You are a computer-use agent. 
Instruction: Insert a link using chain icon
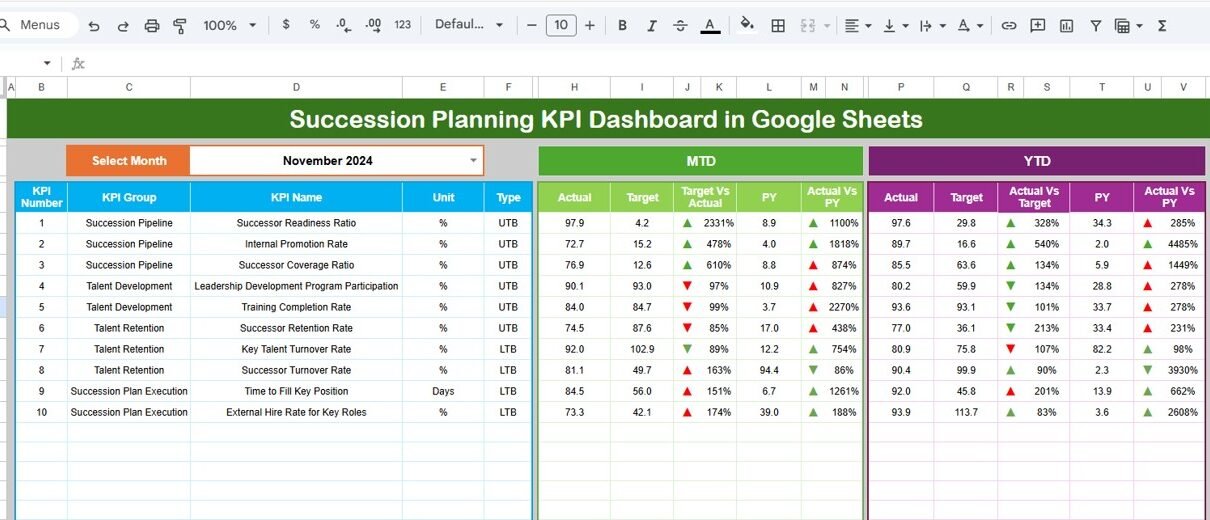(x=1009, y=25)
